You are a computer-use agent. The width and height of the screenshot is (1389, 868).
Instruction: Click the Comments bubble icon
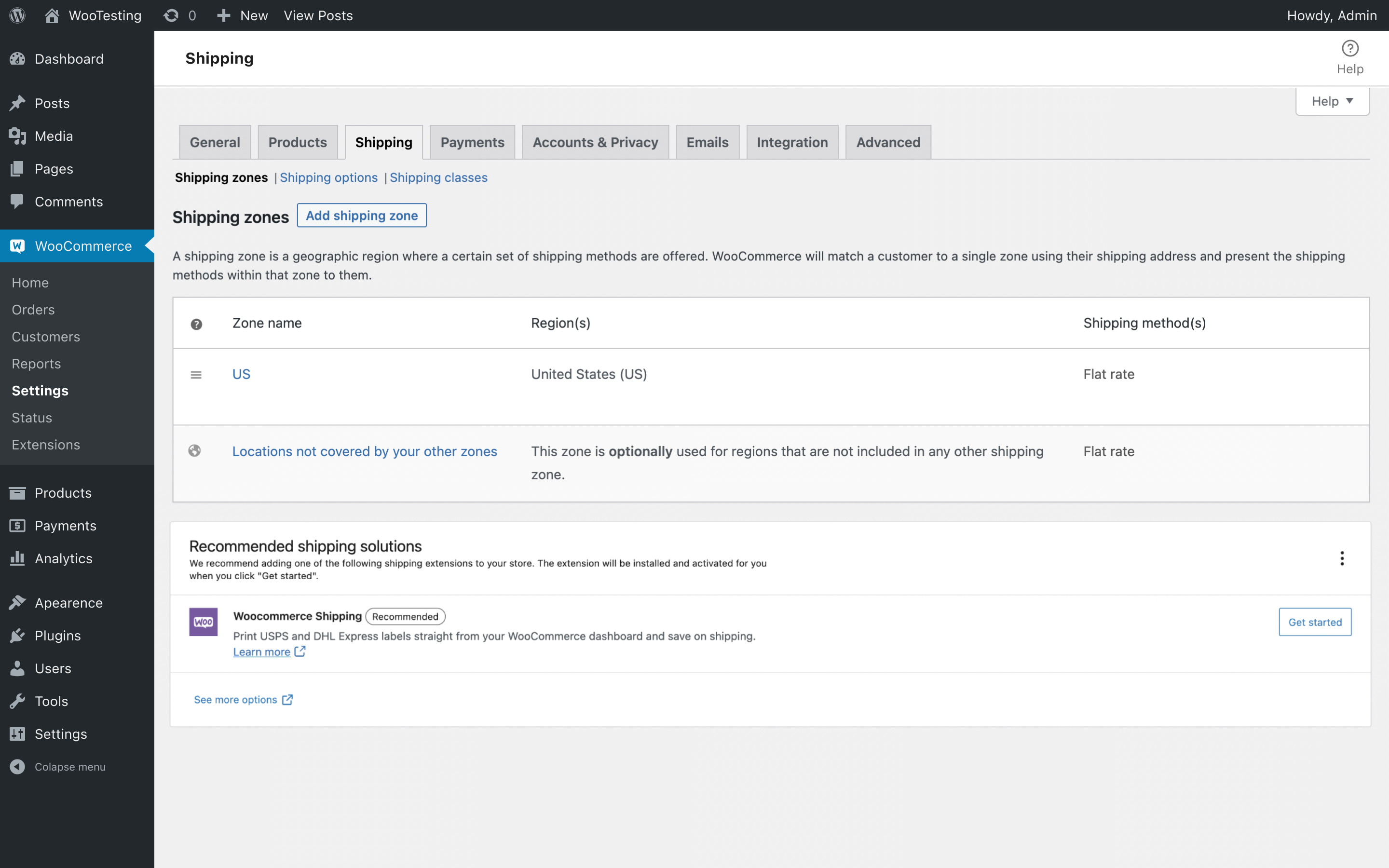pos(18,202)
